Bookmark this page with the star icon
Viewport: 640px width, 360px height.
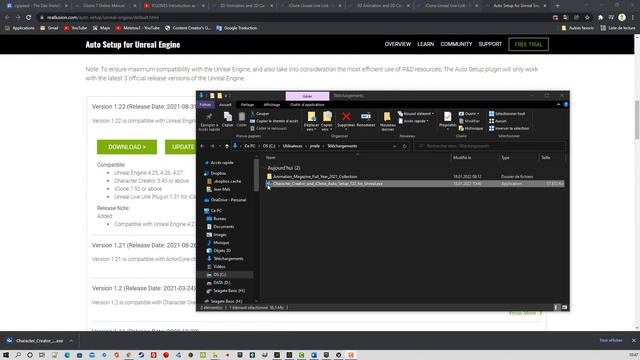click(587, 18)
